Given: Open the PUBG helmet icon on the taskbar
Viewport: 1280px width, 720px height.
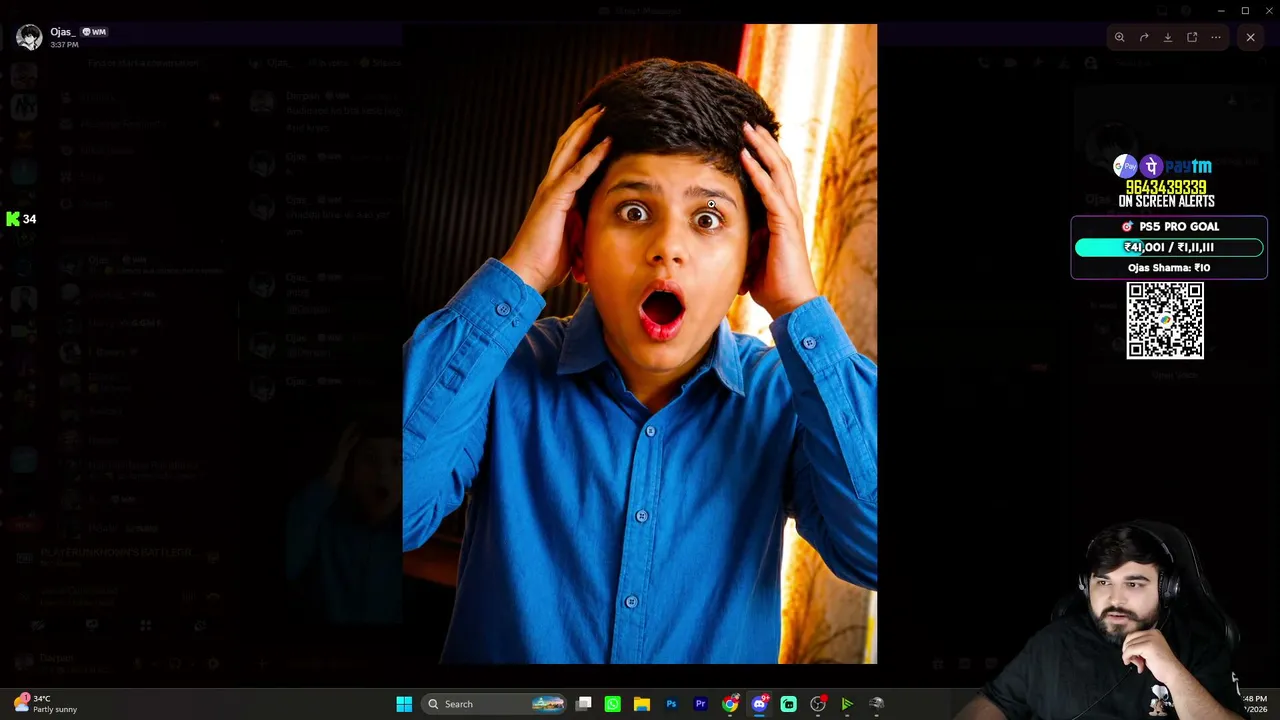Looking at the screenshot, I should 876,704.
